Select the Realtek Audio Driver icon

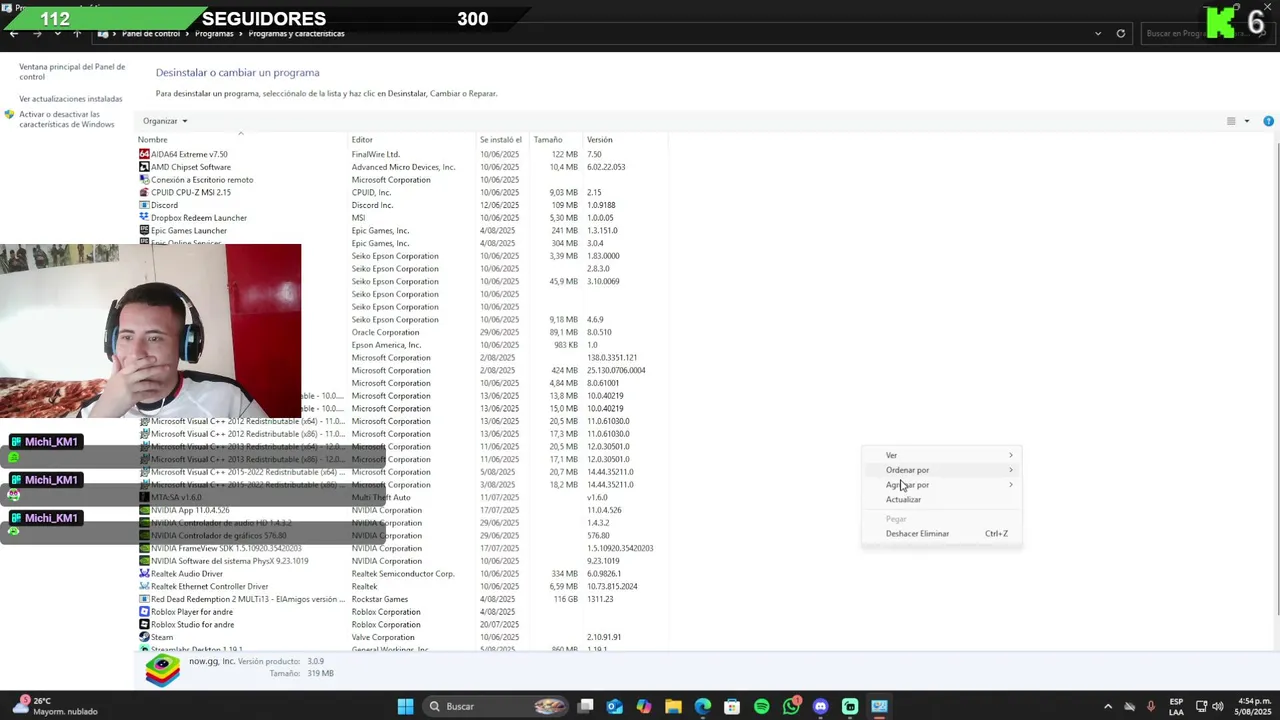pyautogui.click(x=144, y=574)
